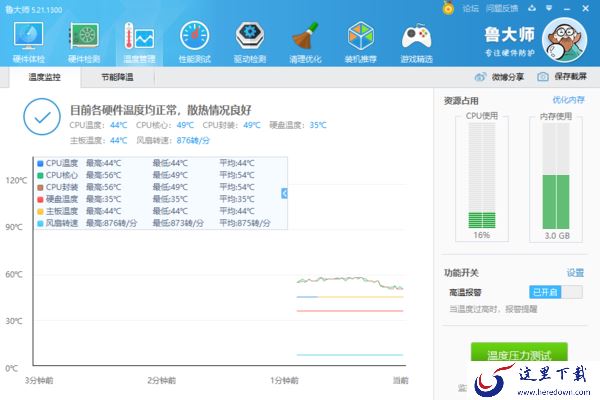Toggle 硬盘温度 red legend swatch
Screen dimensions: 600x400
pyautogui.click(x=40, y=199)
